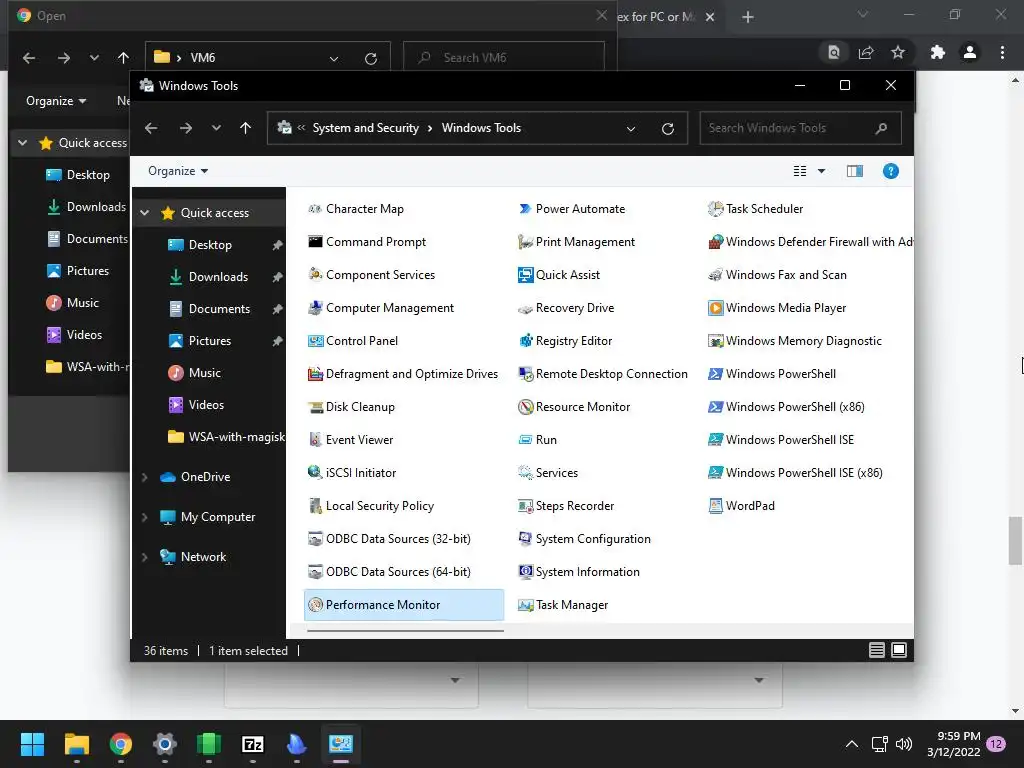1024x768 pixels.
Task: Open System Configuration
Action: coord(584,539)
